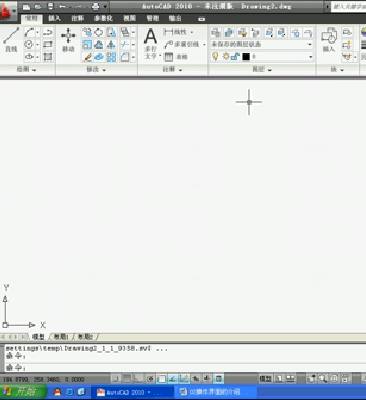
Task: Switch to the Output (输出) ribbon tab
Action: pyautogui.click(x=175, y=18)
